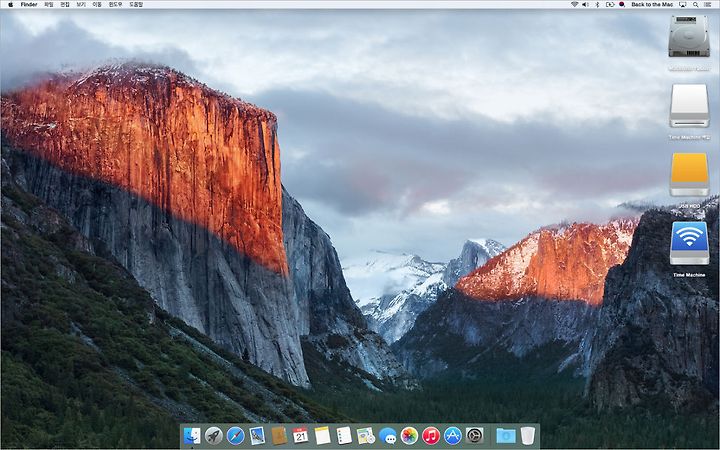Open the Mail stamp icon in Dock

coord(257,436)
